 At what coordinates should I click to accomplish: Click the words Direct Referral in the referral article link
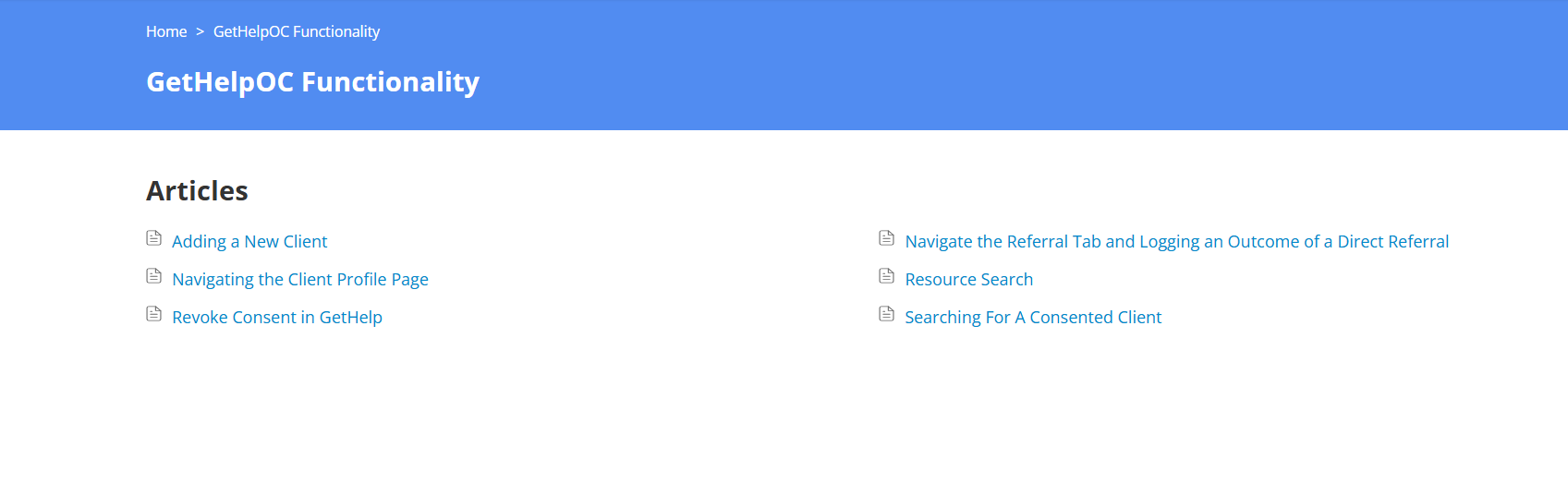pos(1393,241)
